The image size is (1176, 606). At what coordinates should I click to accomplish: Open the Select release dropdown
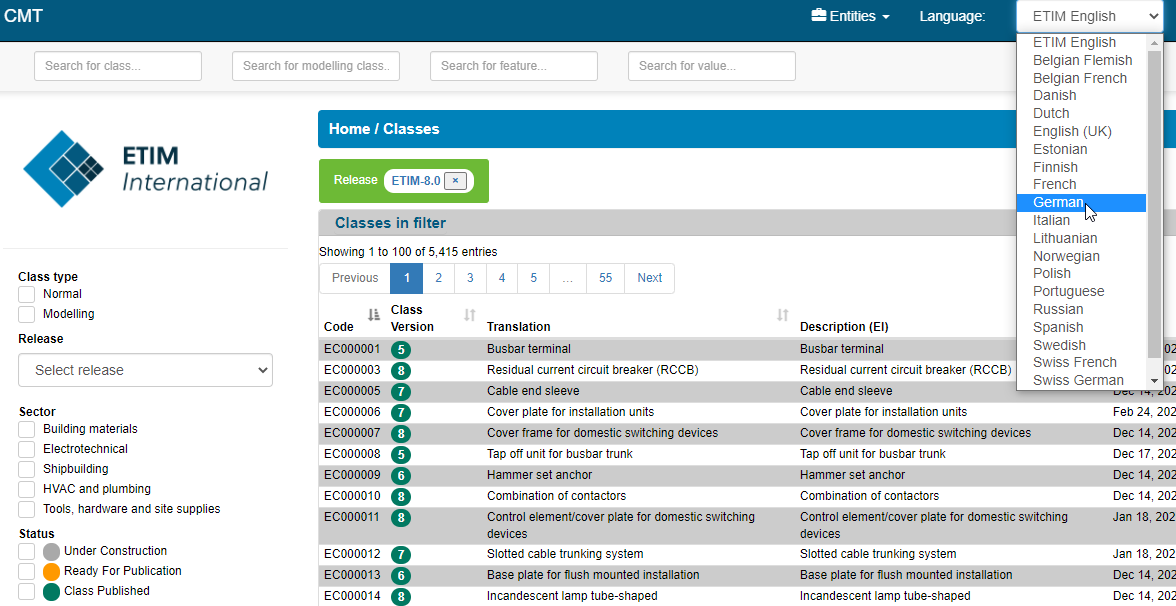146,370
